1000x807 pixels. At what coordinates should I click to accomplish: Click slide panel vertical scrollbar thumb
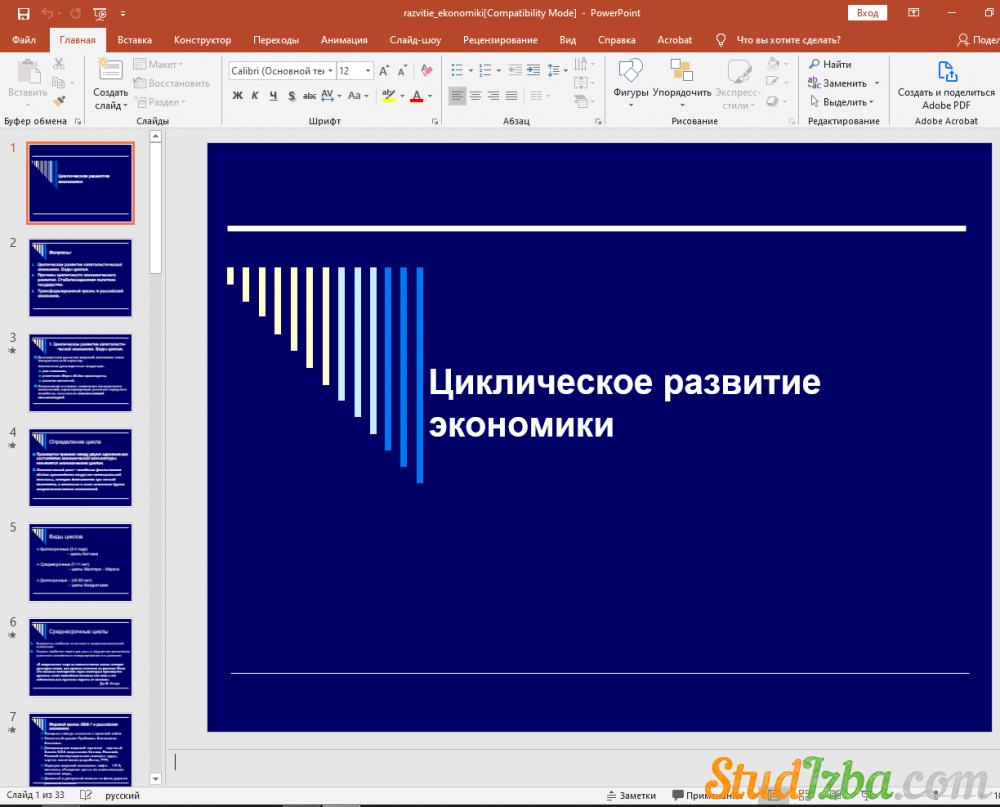point(156,207)
